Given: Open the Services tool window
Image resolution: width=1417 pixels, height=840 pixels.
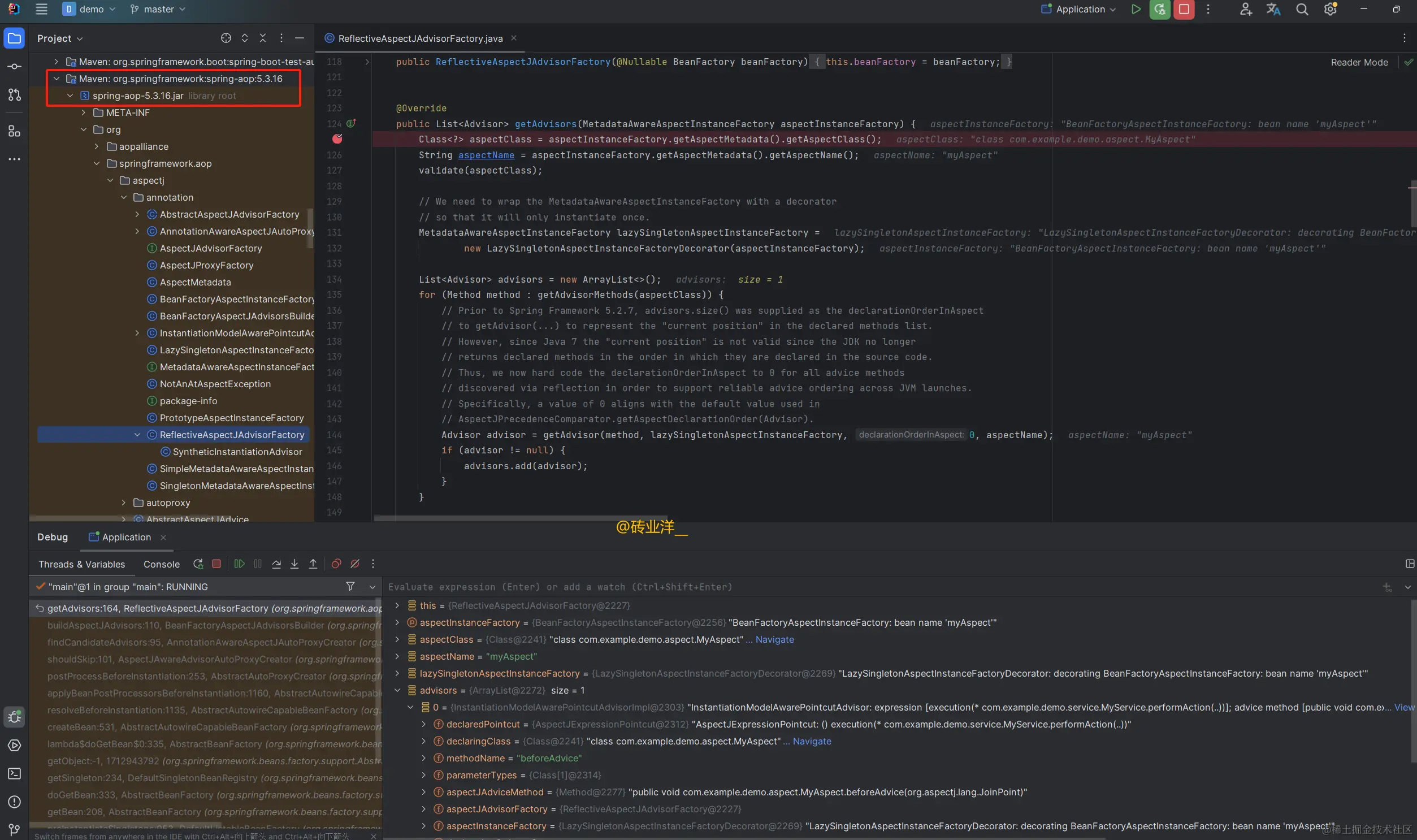Looking at the screenshot, I should pyautogui.click(x=14, y=746).
